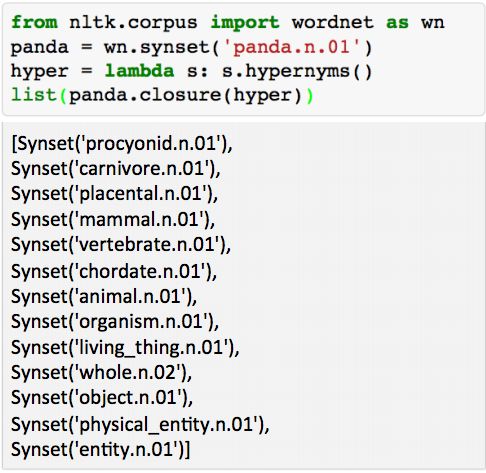Click the Synset('entity.n.01') final output line
This screenshot has height=473, width=486.
click(x=100, y=450)
